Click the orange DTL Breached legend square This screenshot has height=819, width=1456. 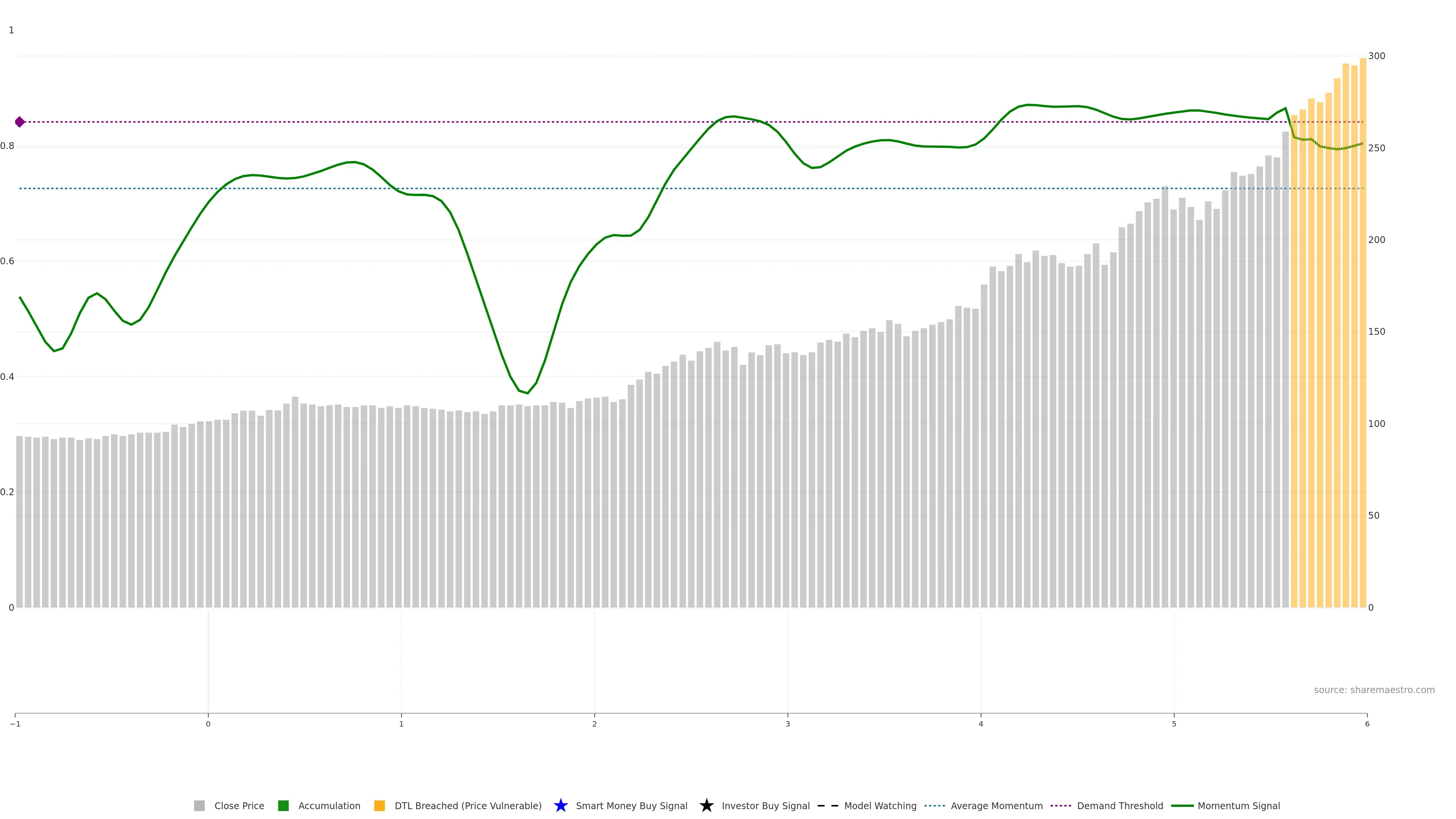coord(379,805)
